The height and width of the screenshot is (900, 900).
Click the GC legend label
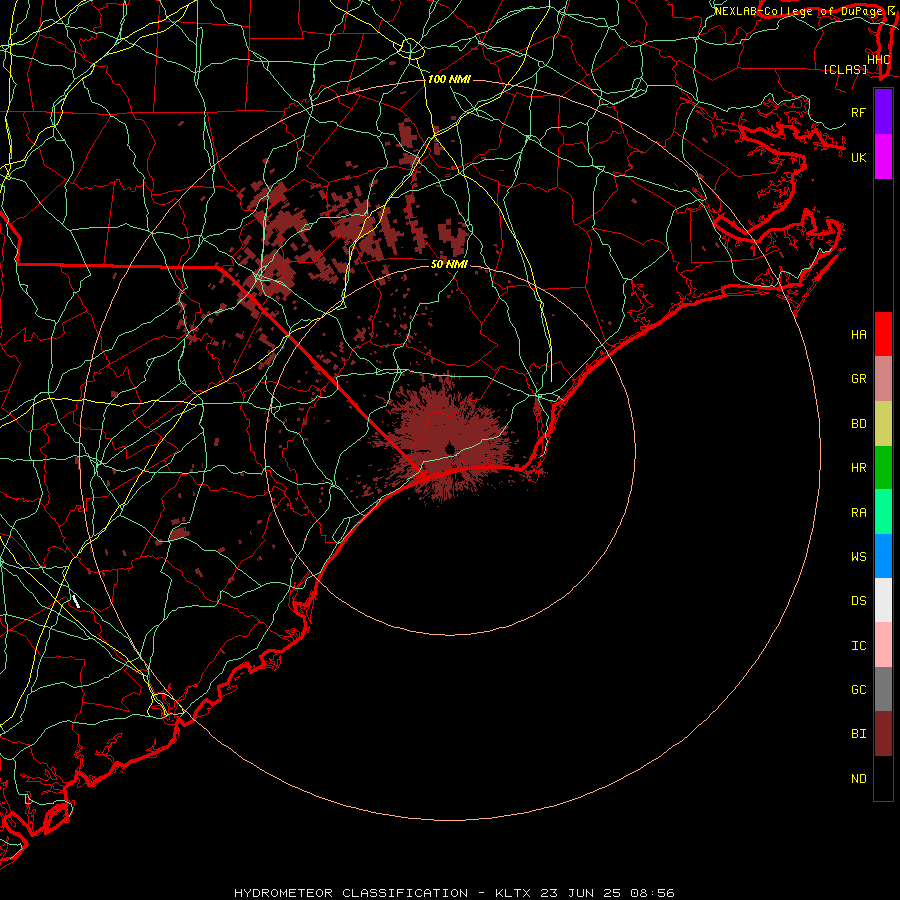coord(858,690)
